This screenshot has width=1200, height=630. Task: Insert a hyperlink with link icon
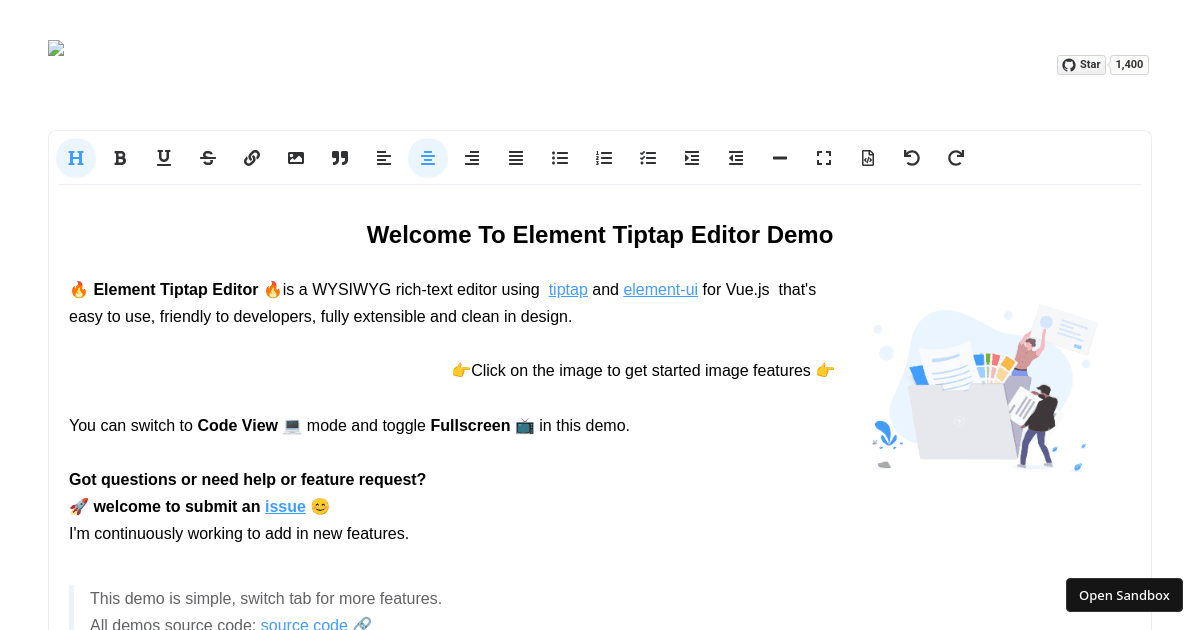point(252,158)
